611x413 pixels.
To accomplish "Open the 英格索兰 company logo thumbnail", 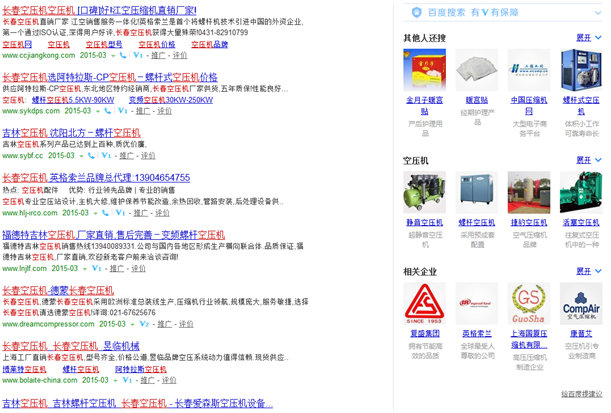I will pos(477,304).
